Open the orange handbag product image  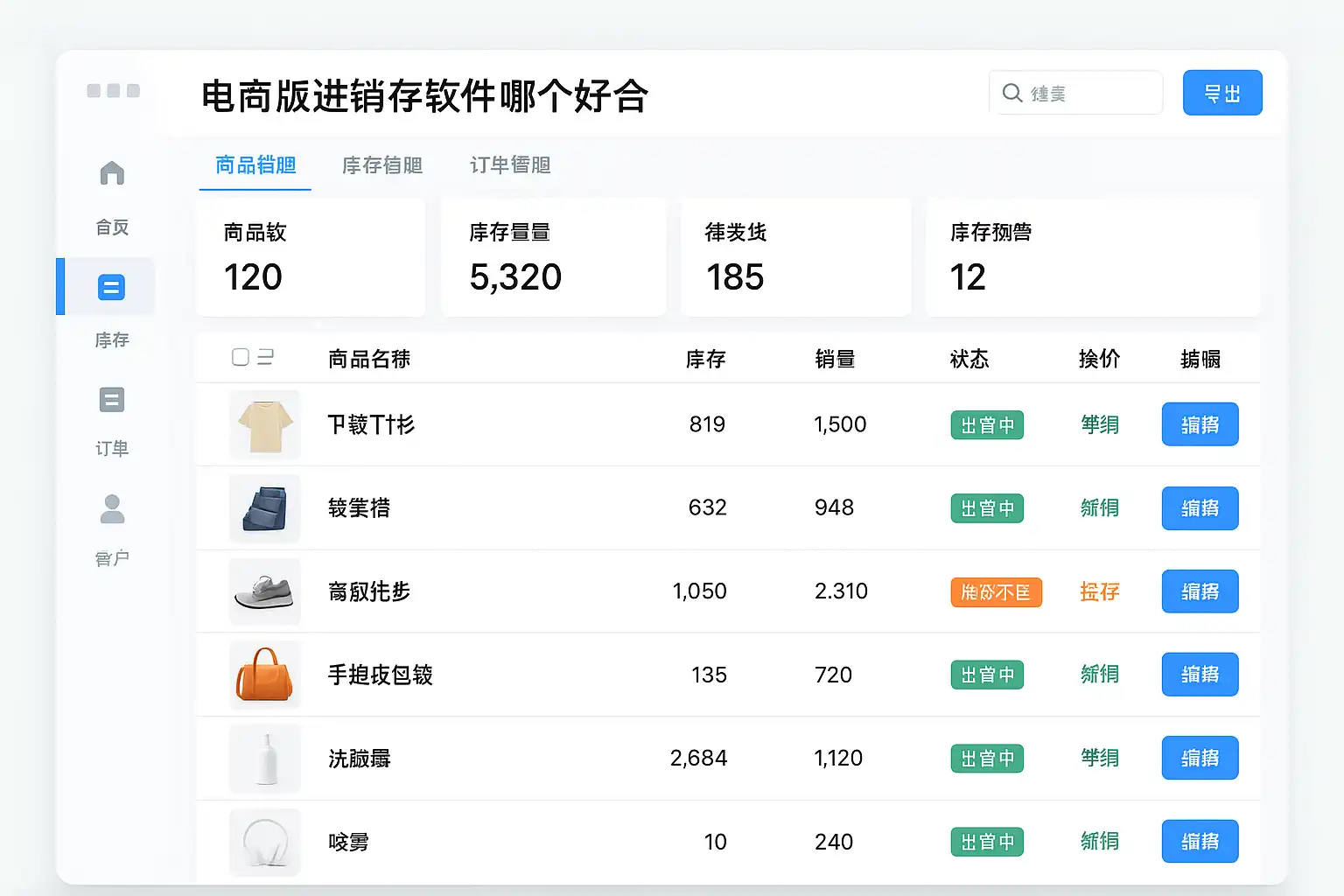(265, 675)
